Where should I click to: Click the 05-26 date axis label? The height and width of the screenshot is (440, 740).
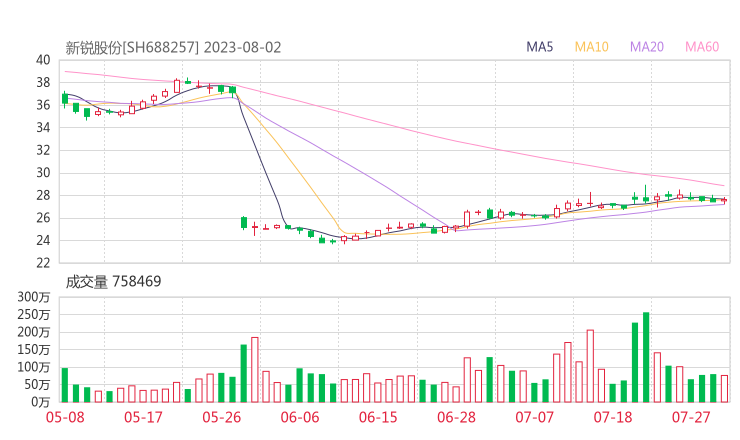[x=222, y=417]
